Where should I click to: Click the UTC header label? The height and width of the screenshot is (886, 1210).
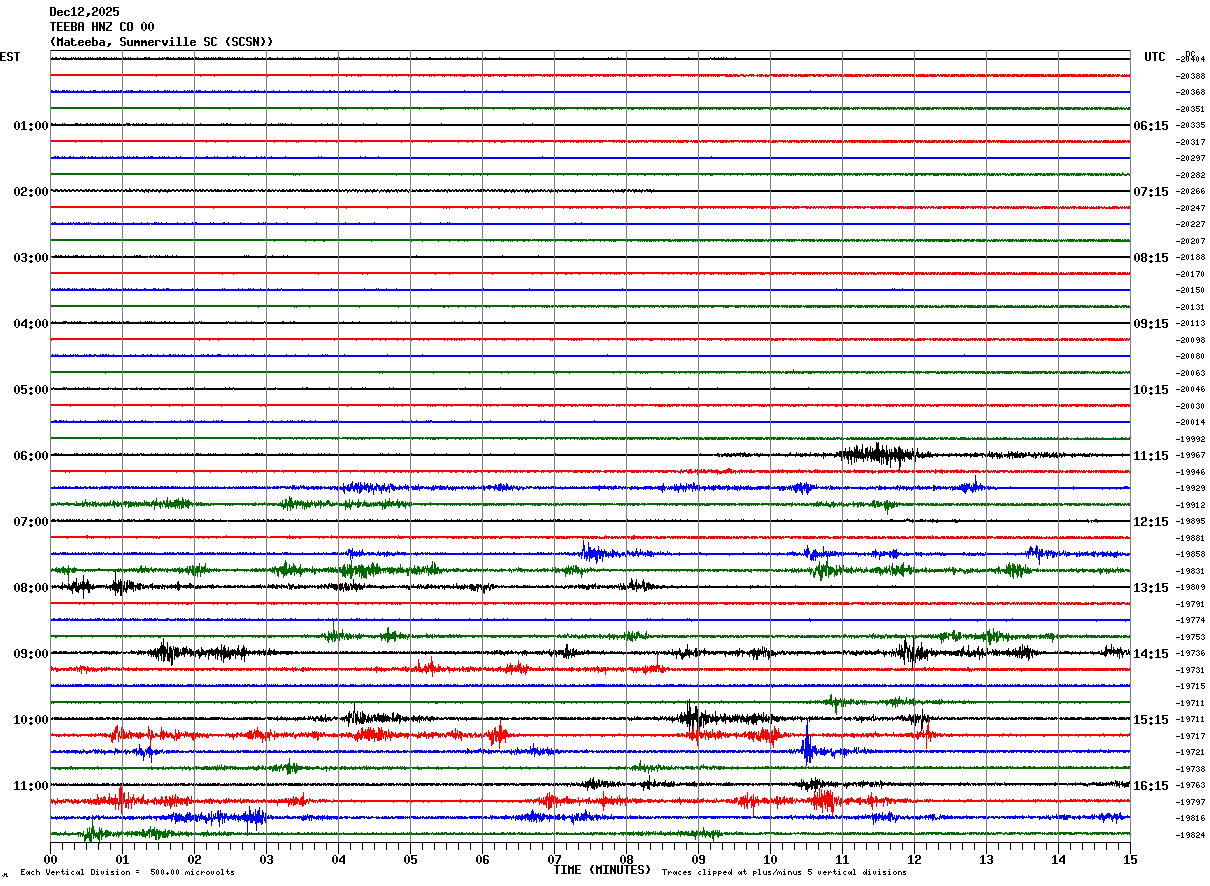coord(1155,57)
